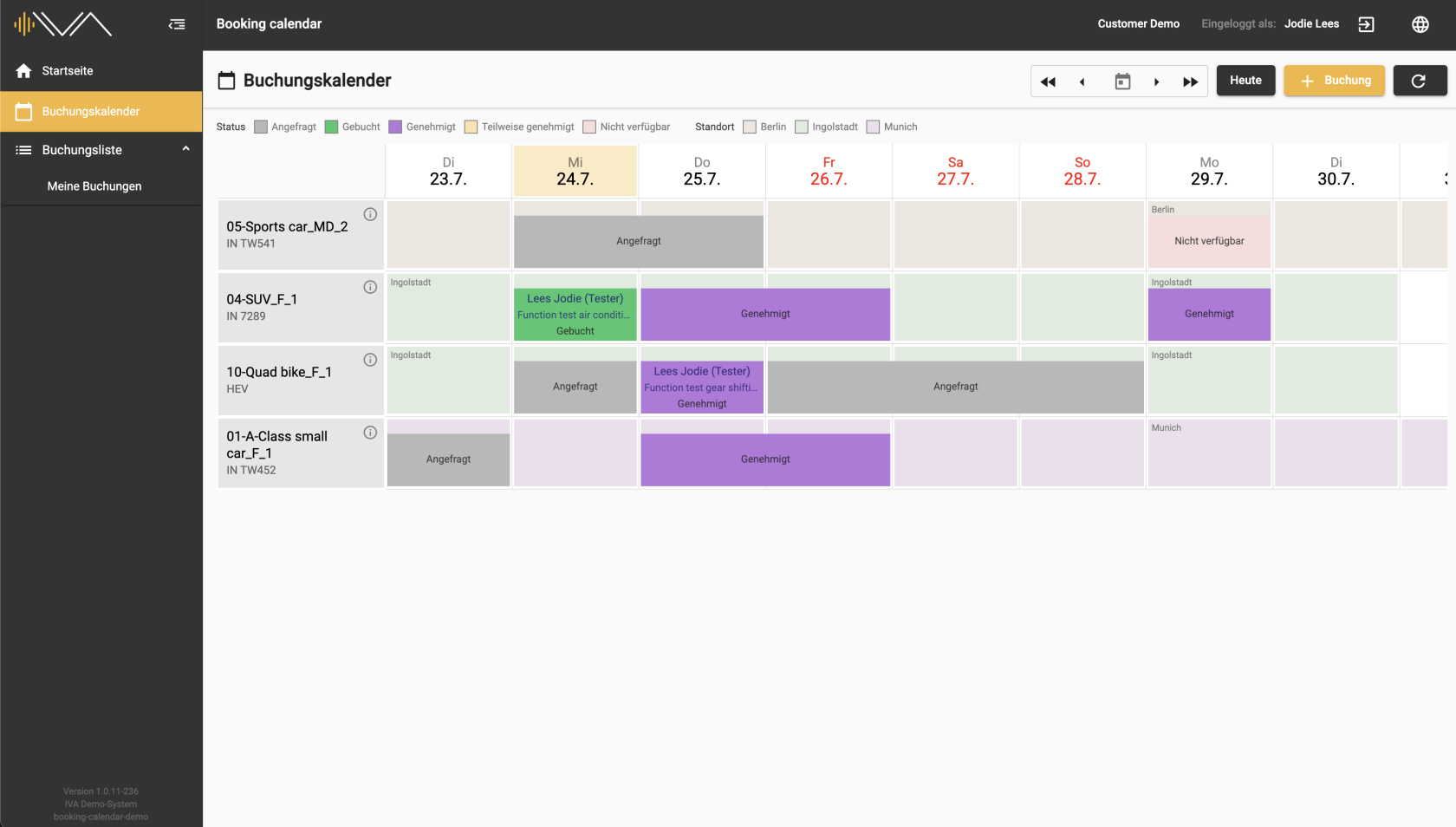
Task: Open the language globe icon
Action: click(1420, 24)
